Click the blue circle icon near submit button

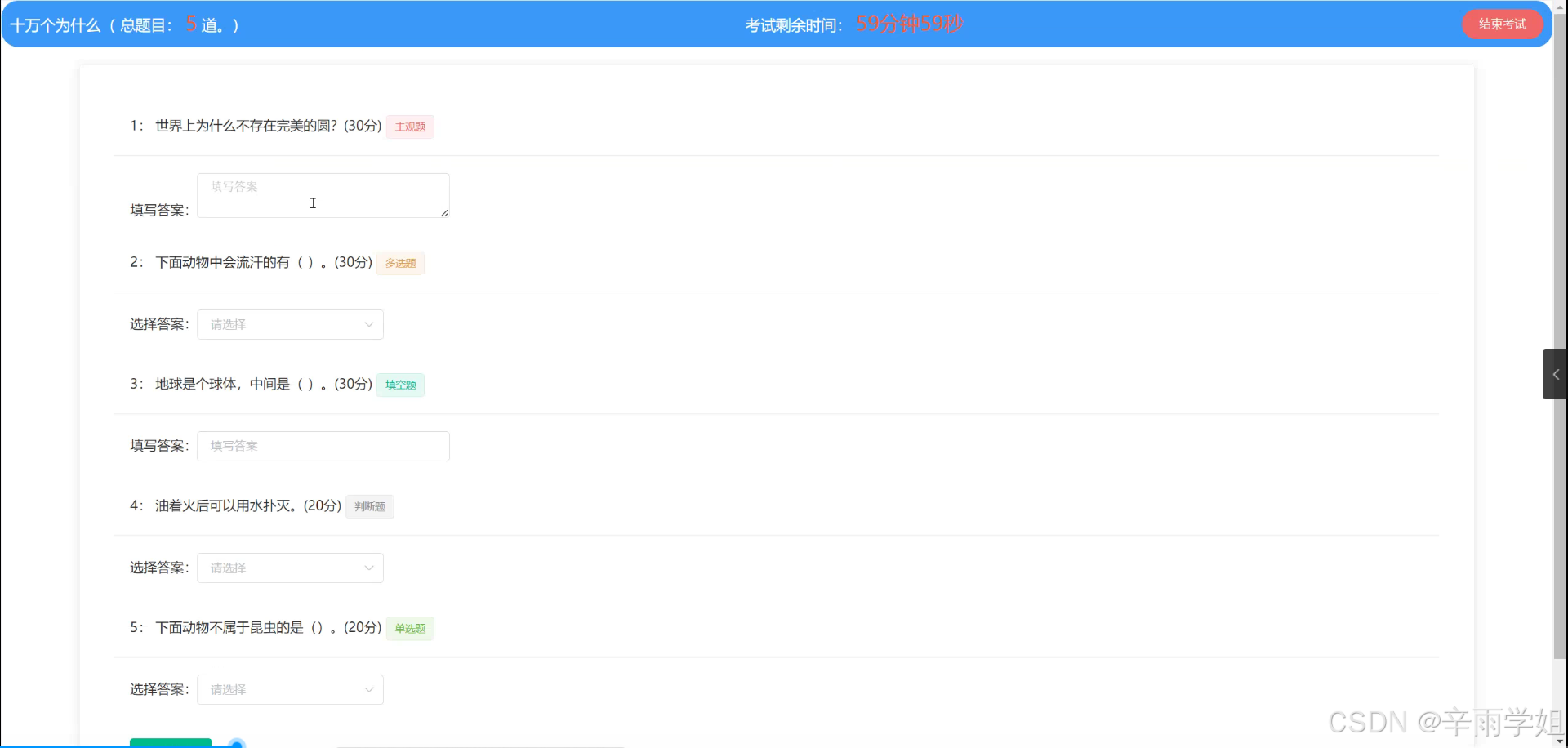(x=237, y=743)
